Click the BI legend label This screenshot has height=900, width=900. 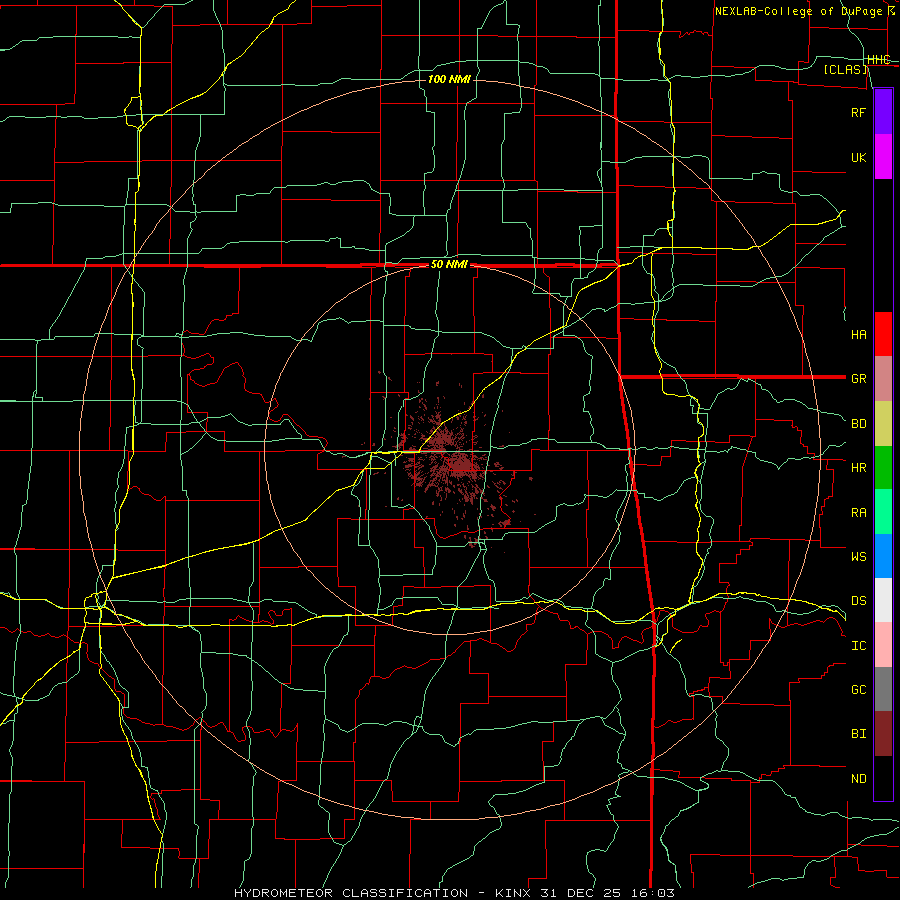tap(858, 734)
